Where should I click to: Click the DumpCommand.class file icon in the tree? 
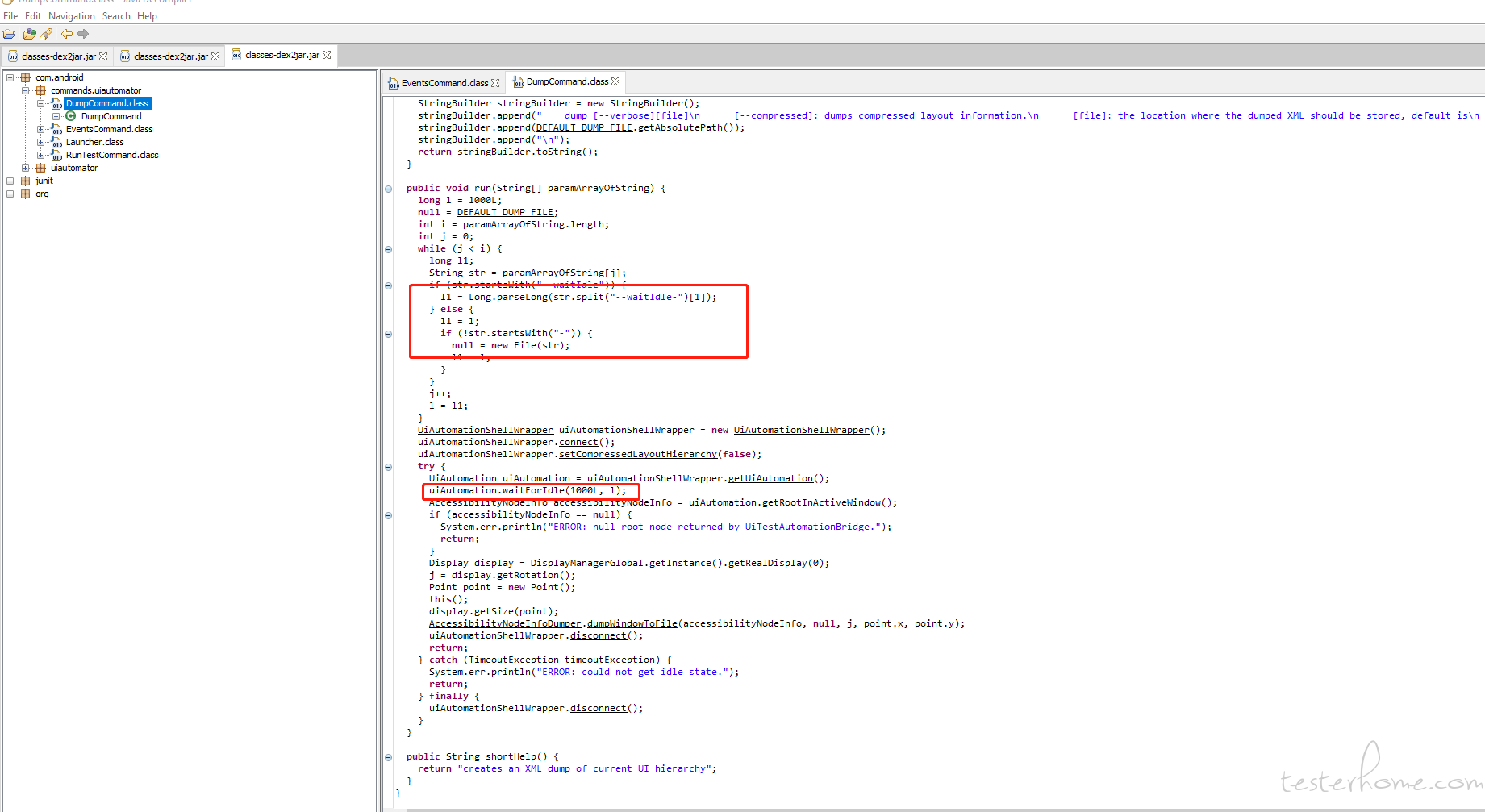pos(56,103)
